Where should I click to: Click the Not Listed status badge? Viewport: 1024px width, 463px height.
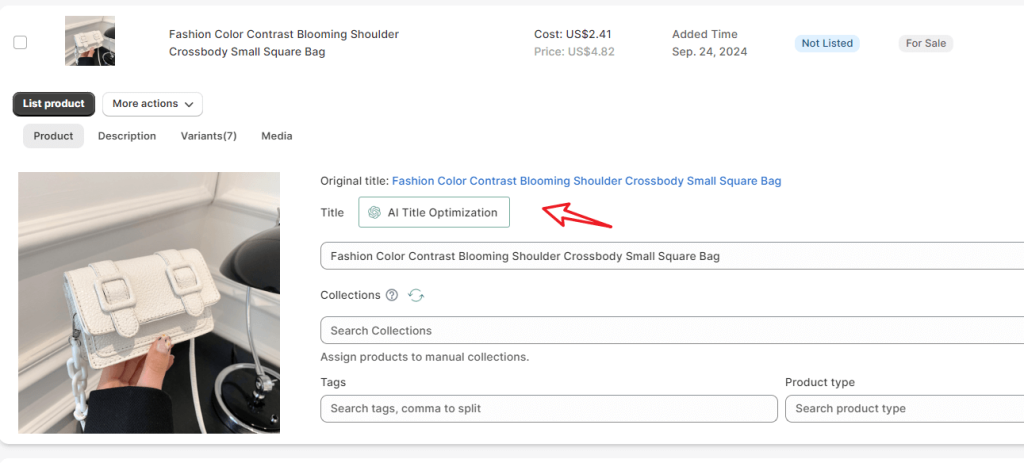coord(827,43)
